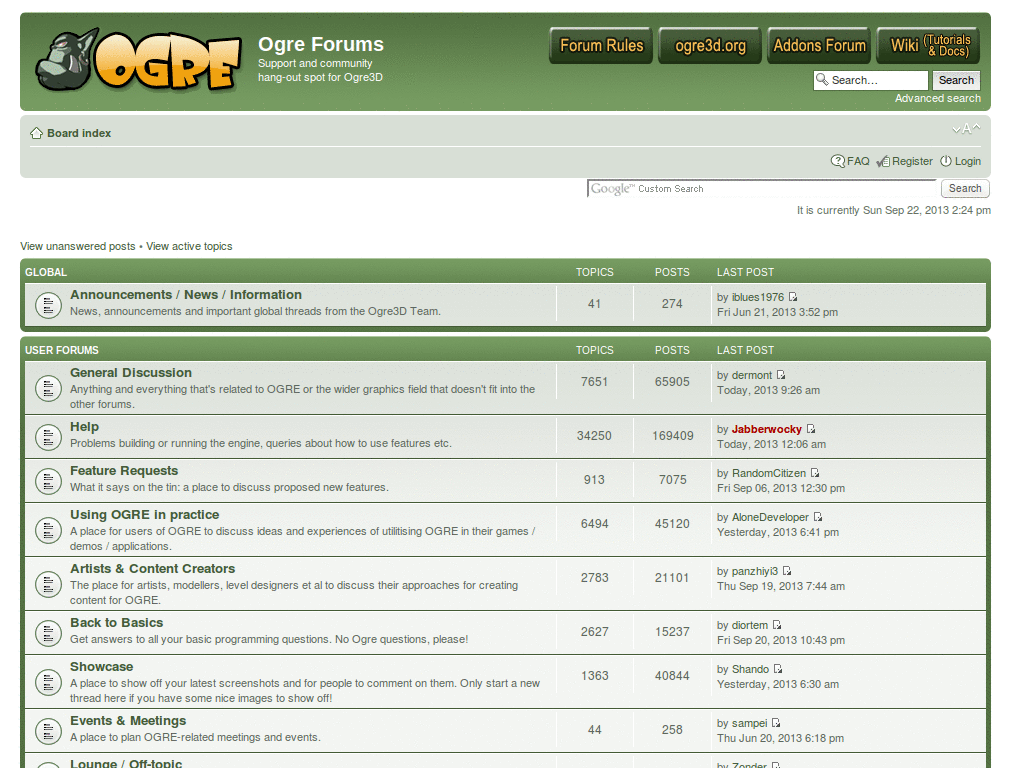View latest post icon next to panzhiyi3
Image resolution: width=1024 pixels, height=768 pixels.
(787, 571)
